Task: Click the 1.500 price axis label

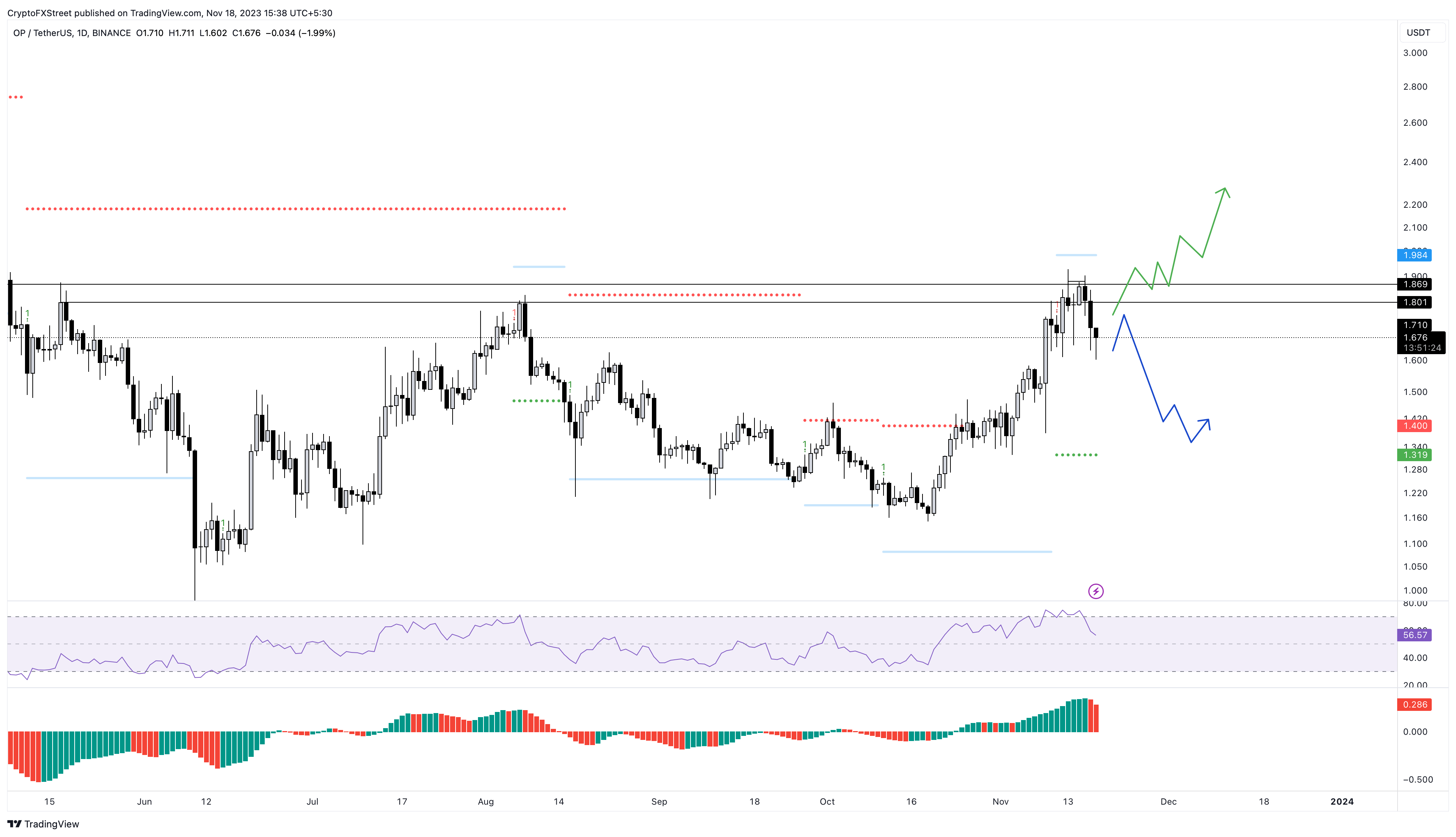Action: (x=1415, y=392)
